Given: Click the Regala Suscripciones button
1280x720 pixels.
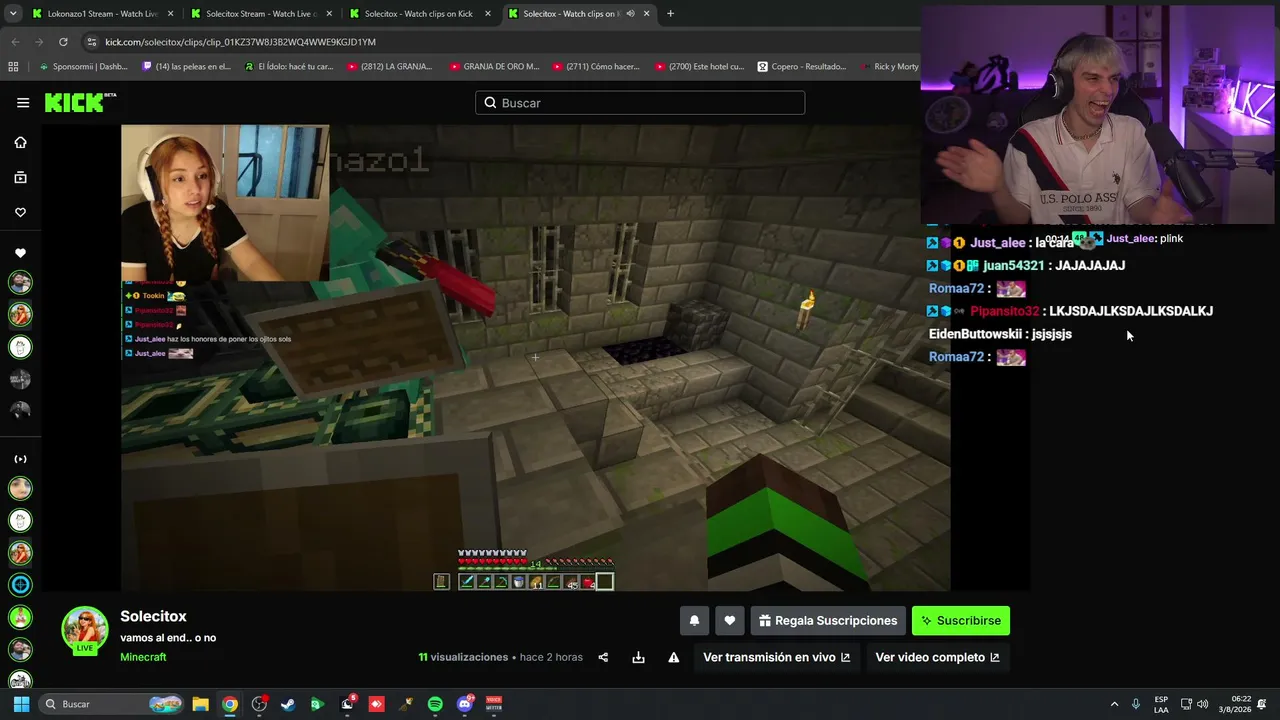Looking at the screenshot, I should pos(828,621).
